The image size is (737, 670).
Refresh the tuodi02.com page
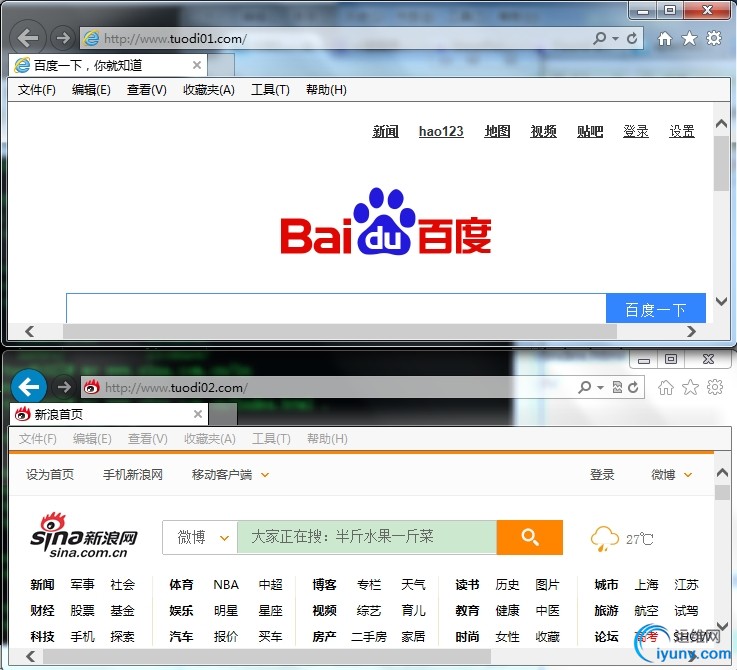click(x=633, y=387)
